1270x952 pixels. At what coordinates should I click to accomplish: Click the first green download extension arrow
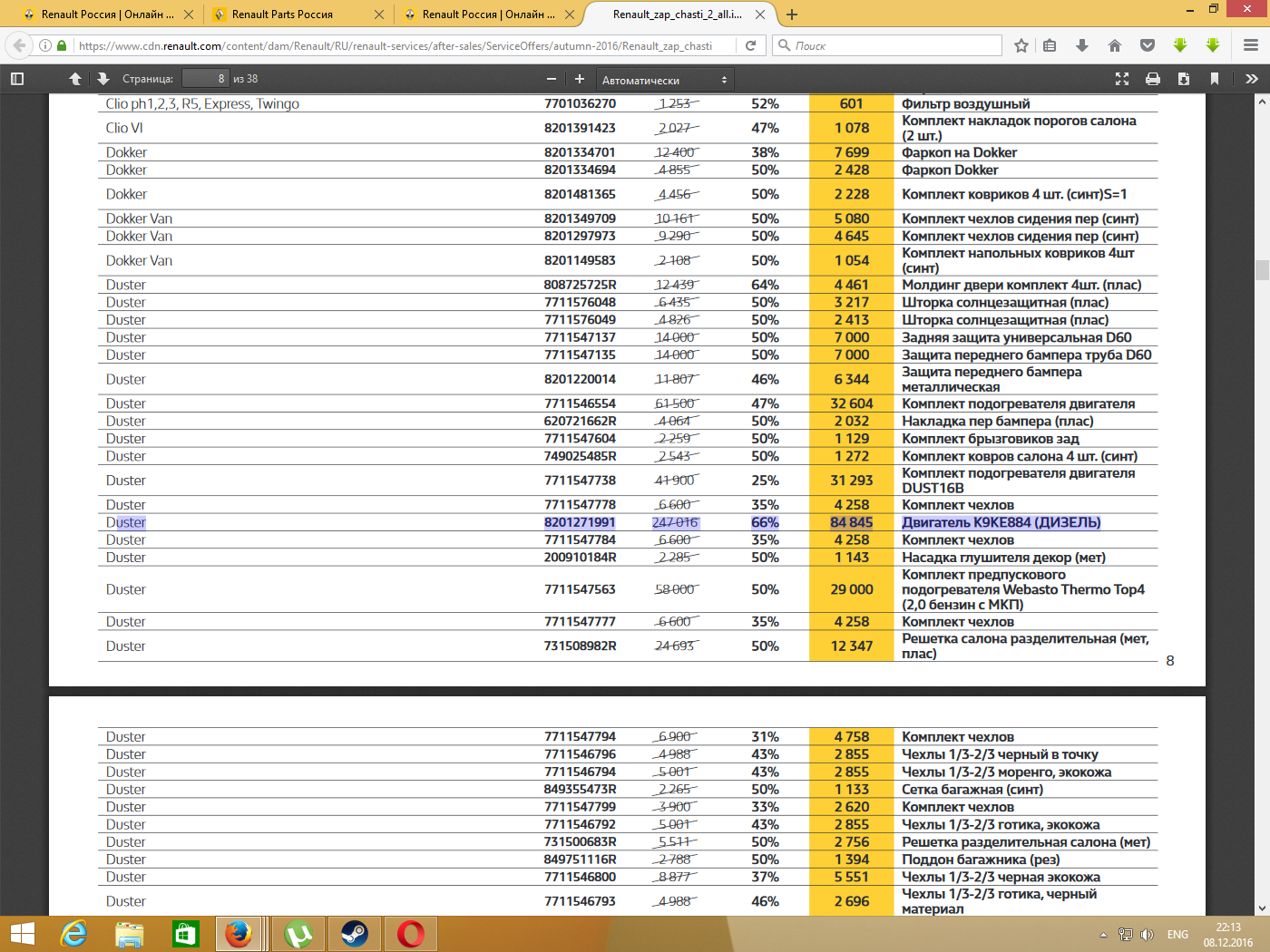click(1180, 45)
